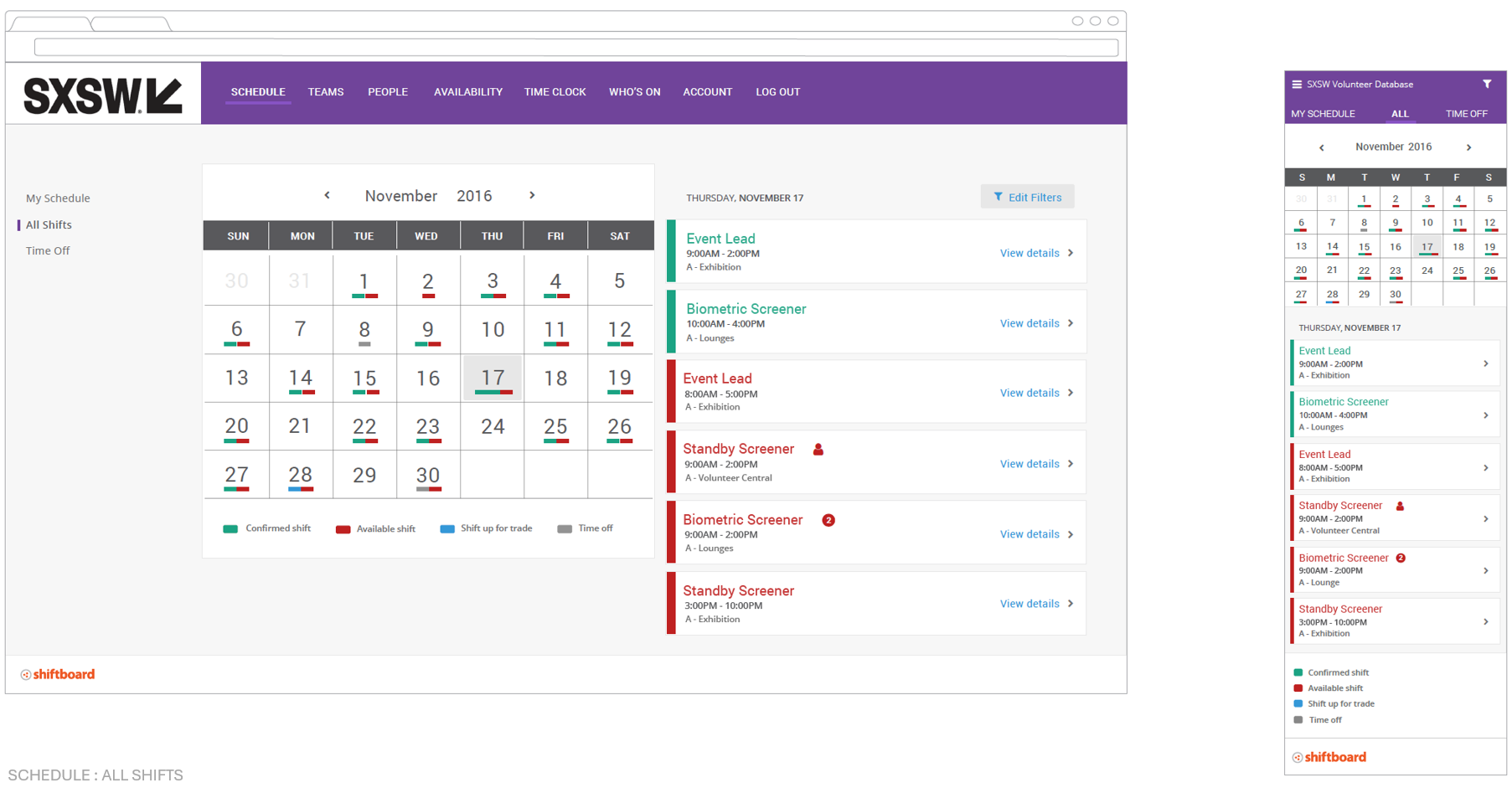Go to the previous month in the desktop calendar
Viewport: 1512px width, 793px height.
pos(327,195)
